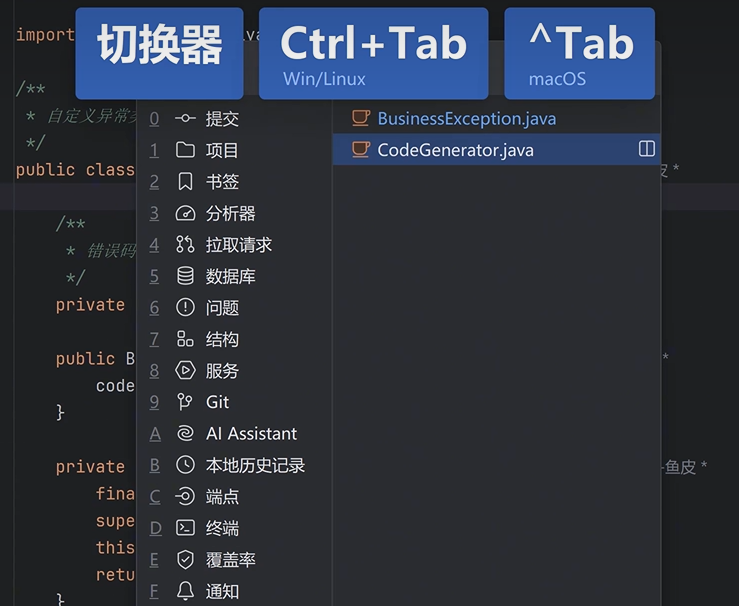Open Local History (本地历史记录) entry
The image size is (739, 606).
254,465
